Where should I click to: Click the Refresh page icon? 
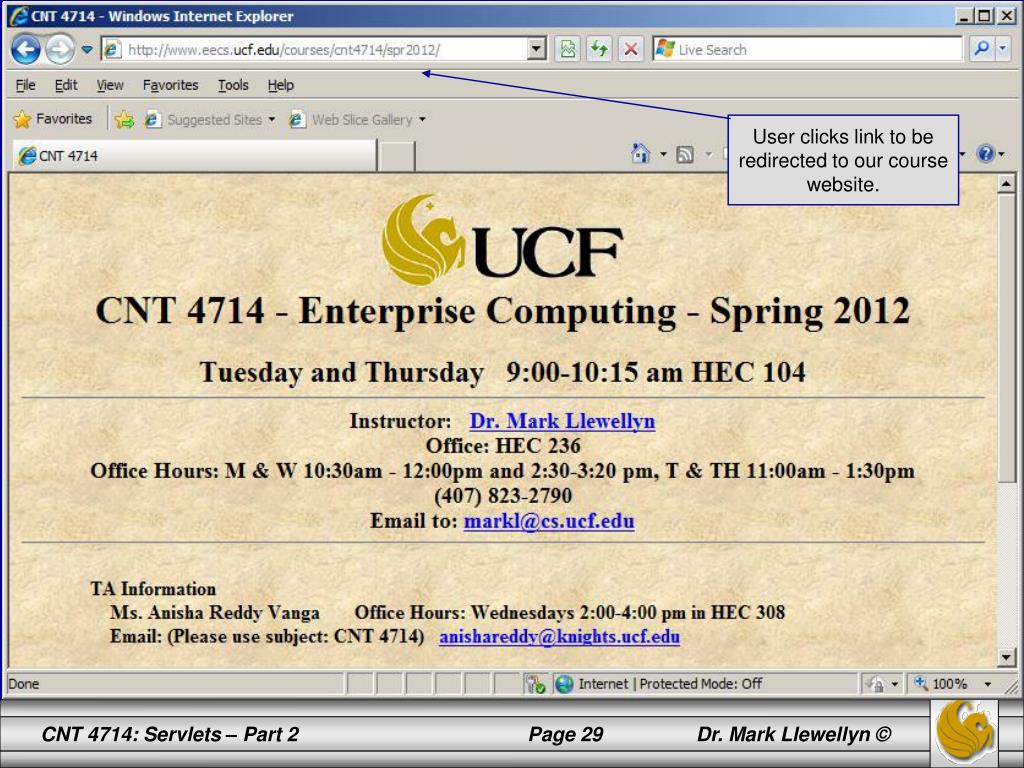coord(599,50)
